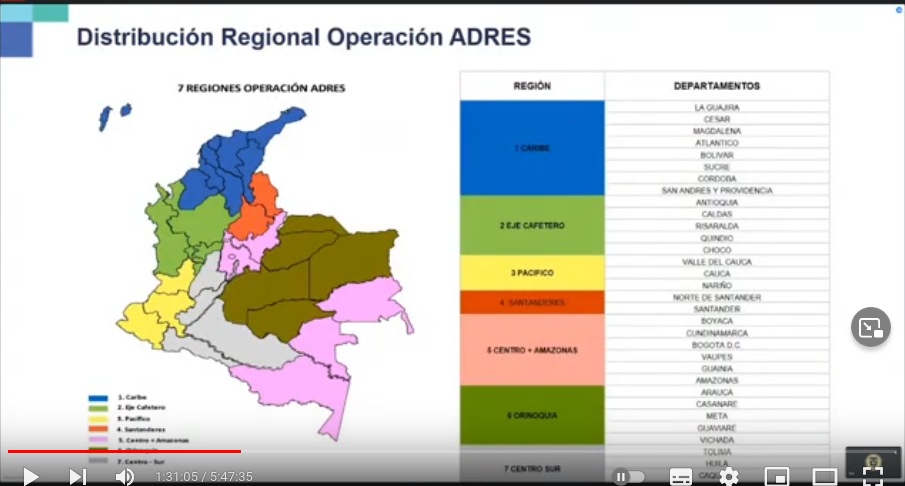Screen dimensions: 905x486
Task: Click the MAGDALENA table row
Action: pyautogui.click(x=717, y=131)
